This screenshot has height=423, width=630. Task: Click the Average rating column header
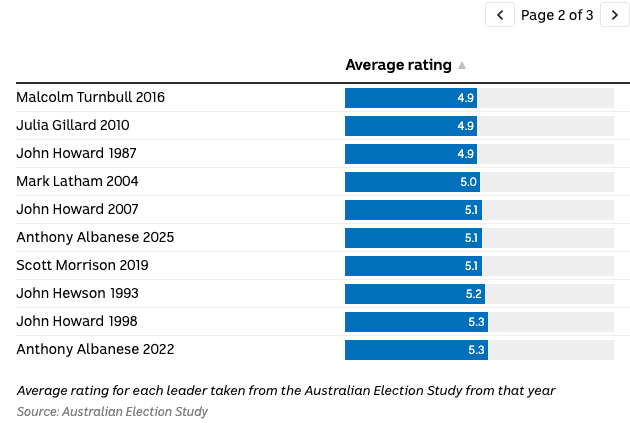[398, 65]
